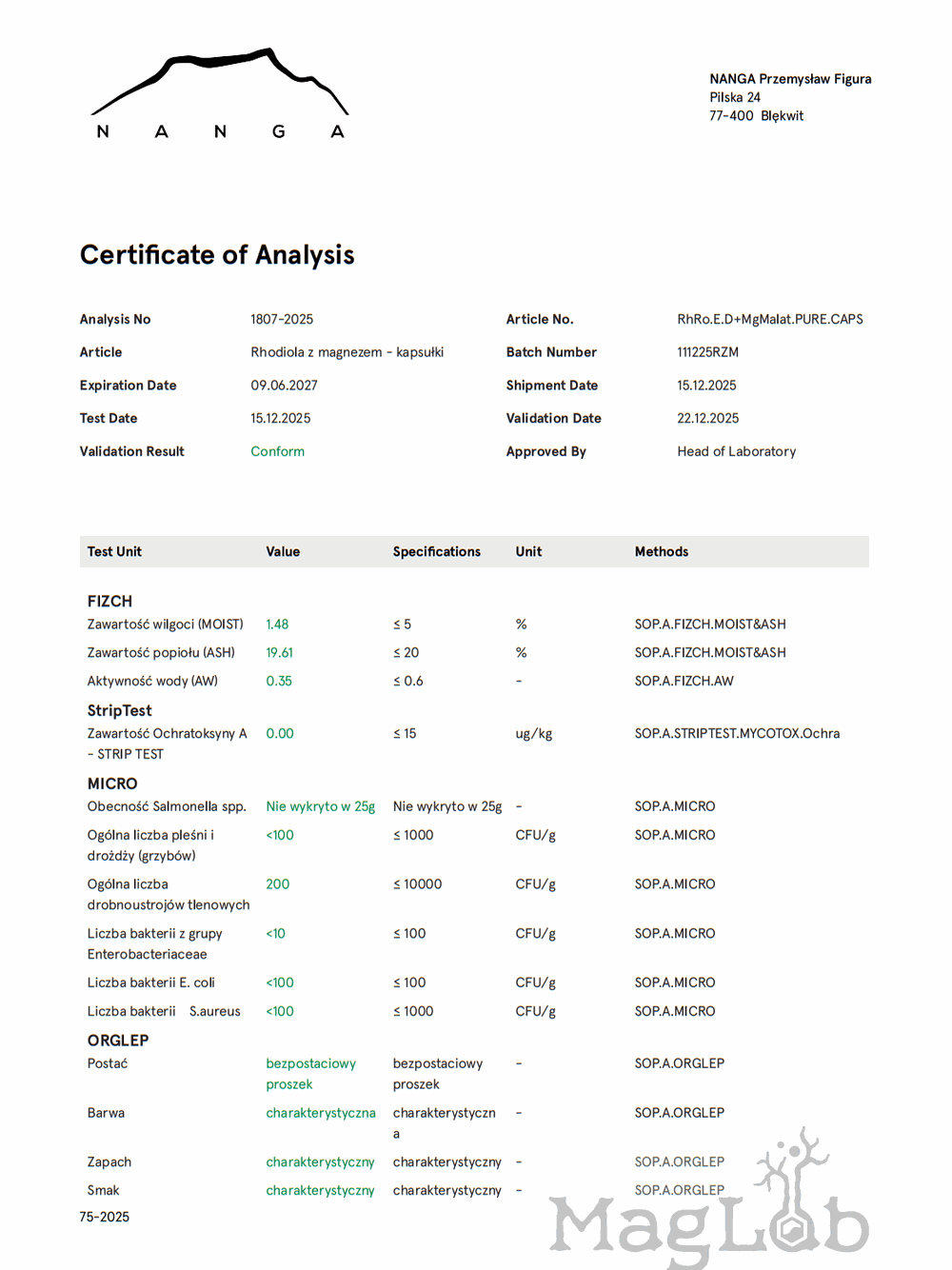This screenshot has width=952, height=1270.
Task: Click the Specifications column header
Action: coord(436,551)
